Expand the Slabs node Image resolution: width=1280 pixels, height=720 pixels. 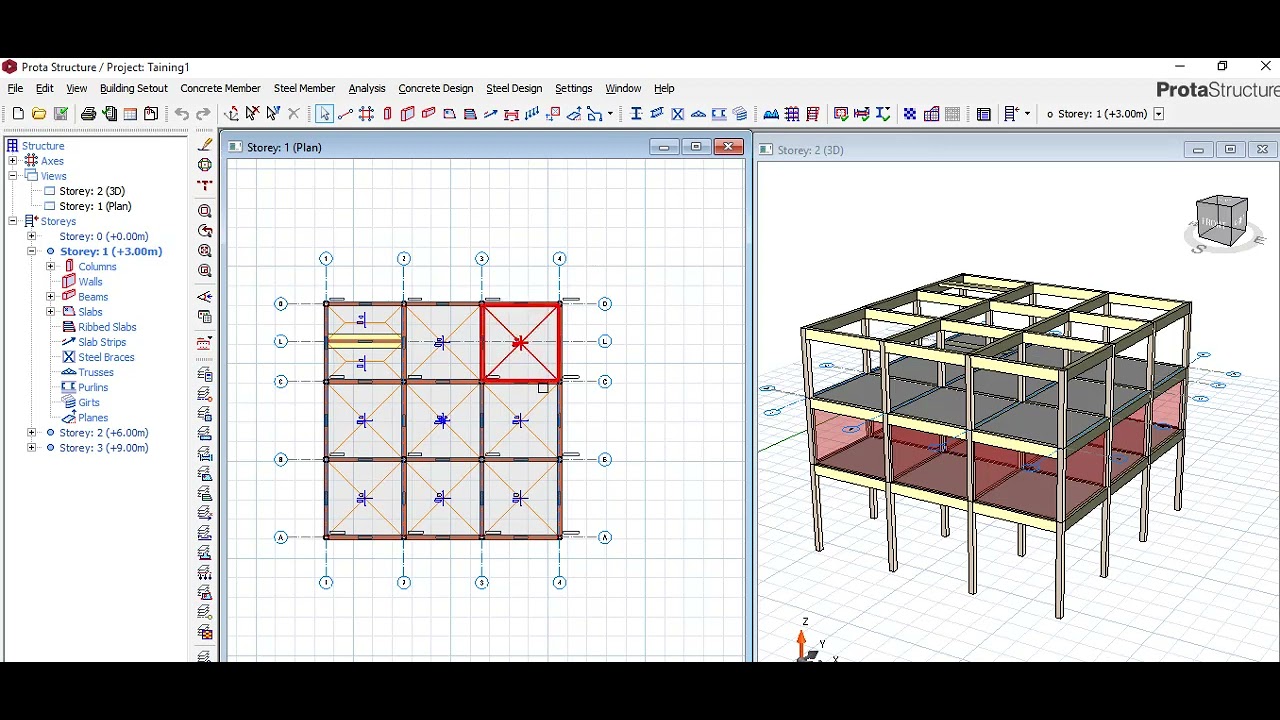50,312
